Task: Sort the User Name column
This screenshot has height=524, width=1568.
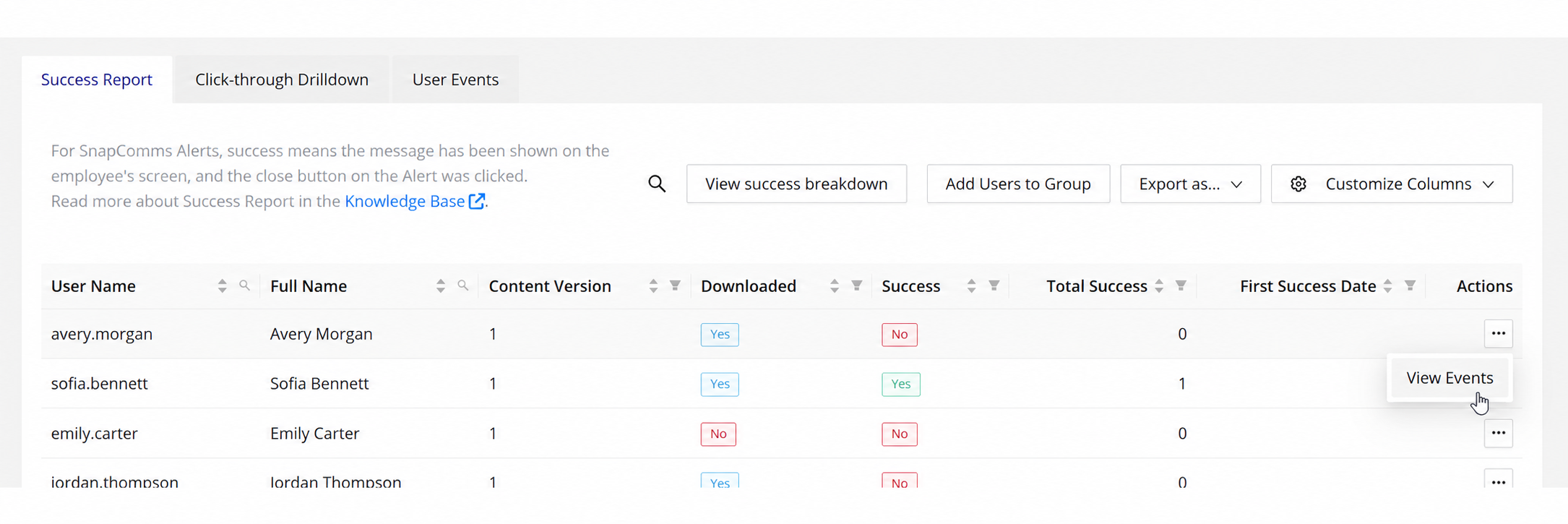Action: 222,286
